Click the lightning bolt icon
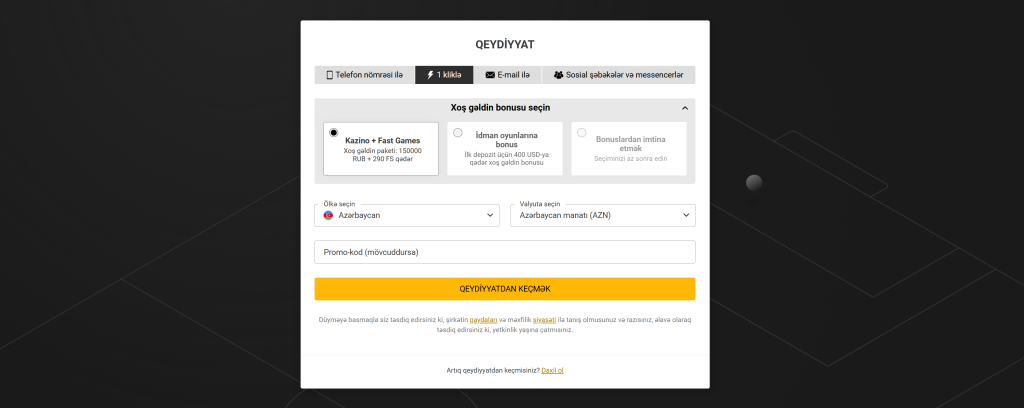The width and height of the screenshot is (1024, 408). point(430,75)
